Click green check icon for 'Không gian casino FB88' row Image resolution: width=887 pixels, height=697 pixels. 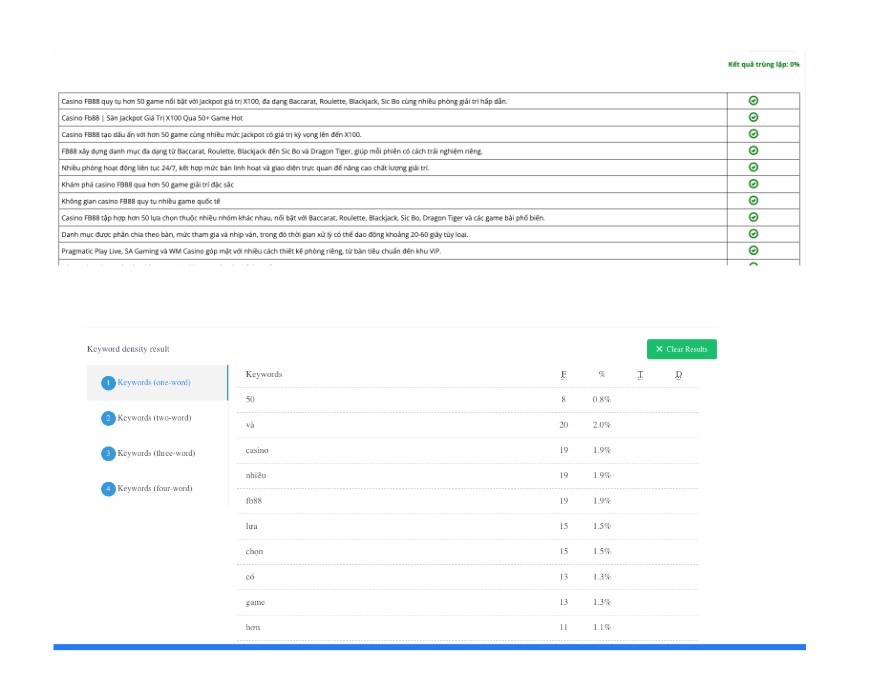(x=753, y=201)
